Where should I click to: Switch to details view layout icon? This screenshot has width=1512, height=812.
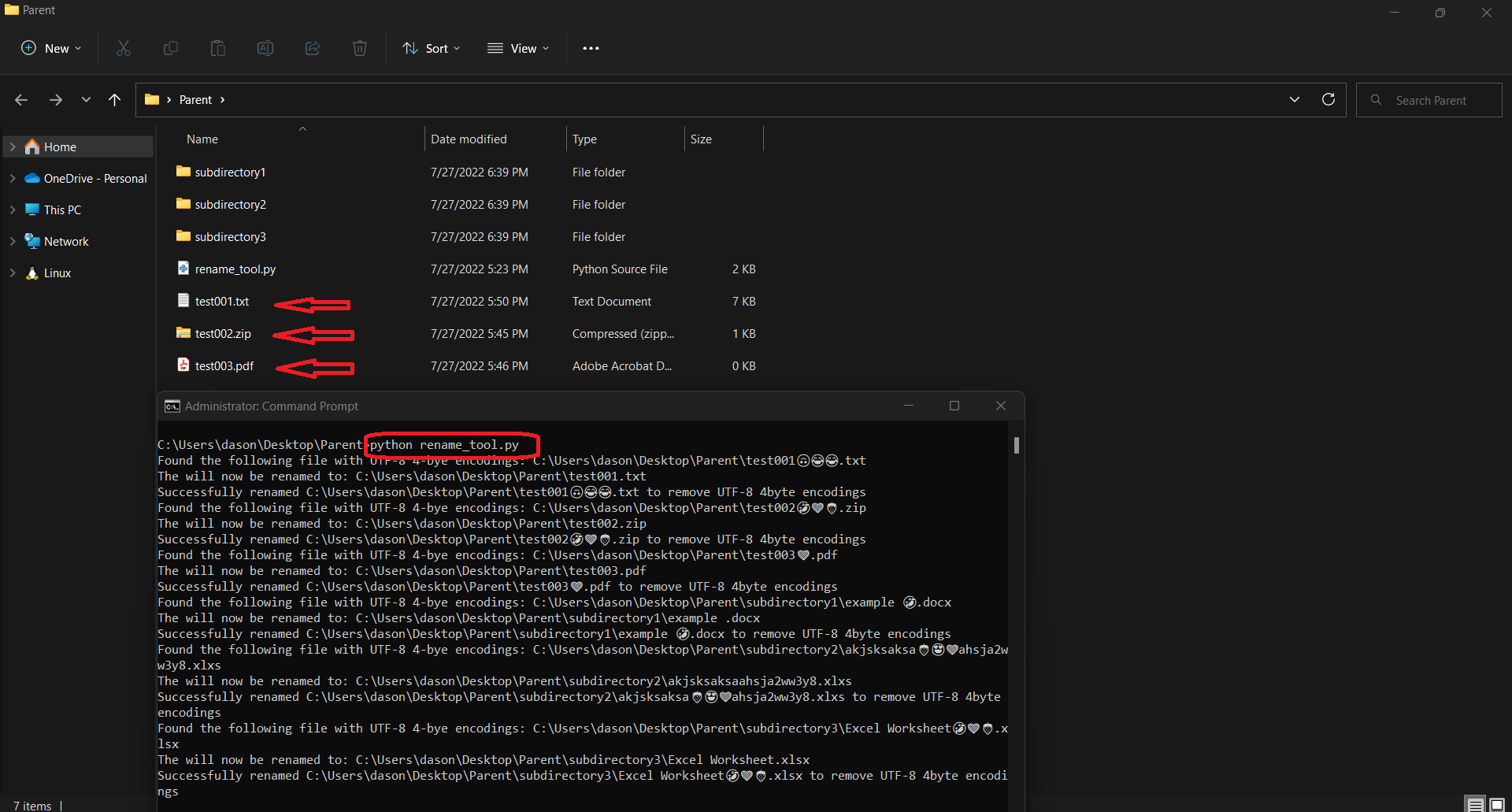coord(1476,805)
